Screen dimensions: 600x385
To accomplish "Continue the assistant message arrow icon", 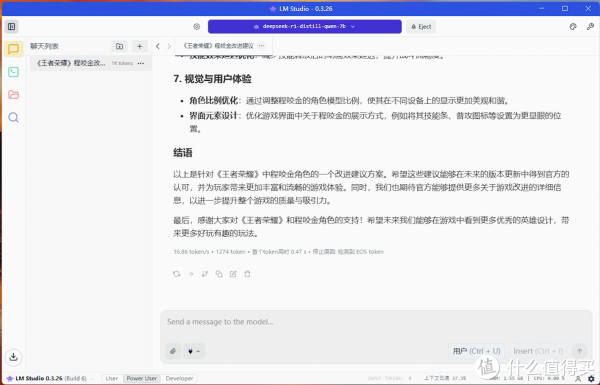I will (191, 274).
